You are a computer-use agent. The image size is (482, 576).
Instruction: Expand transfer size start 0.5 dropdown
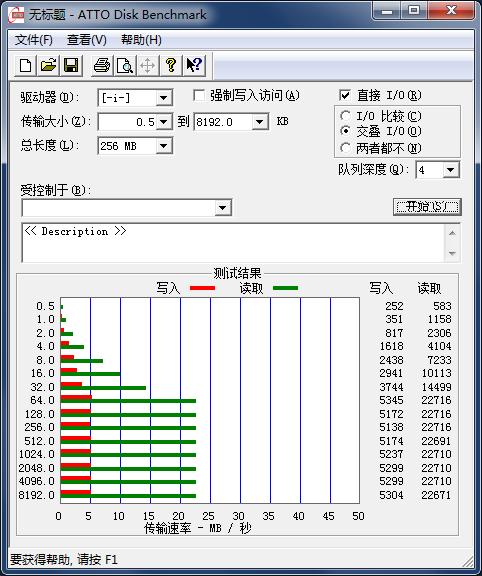(x=163, y=122)
